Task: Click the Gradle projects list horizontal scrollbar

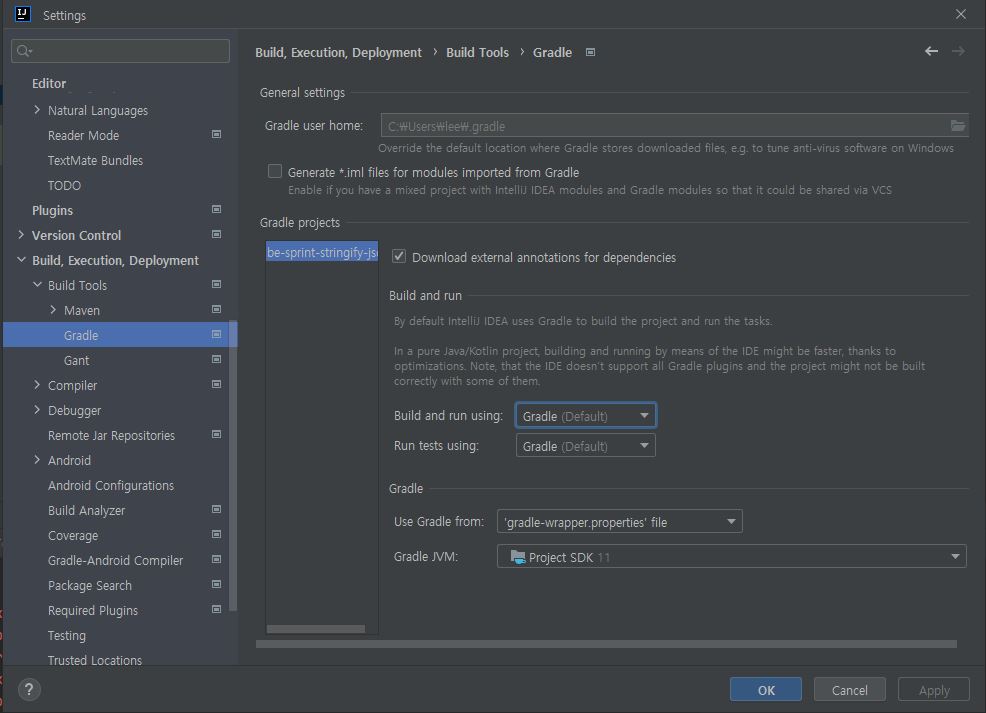Action: click(x=316, y=629)
